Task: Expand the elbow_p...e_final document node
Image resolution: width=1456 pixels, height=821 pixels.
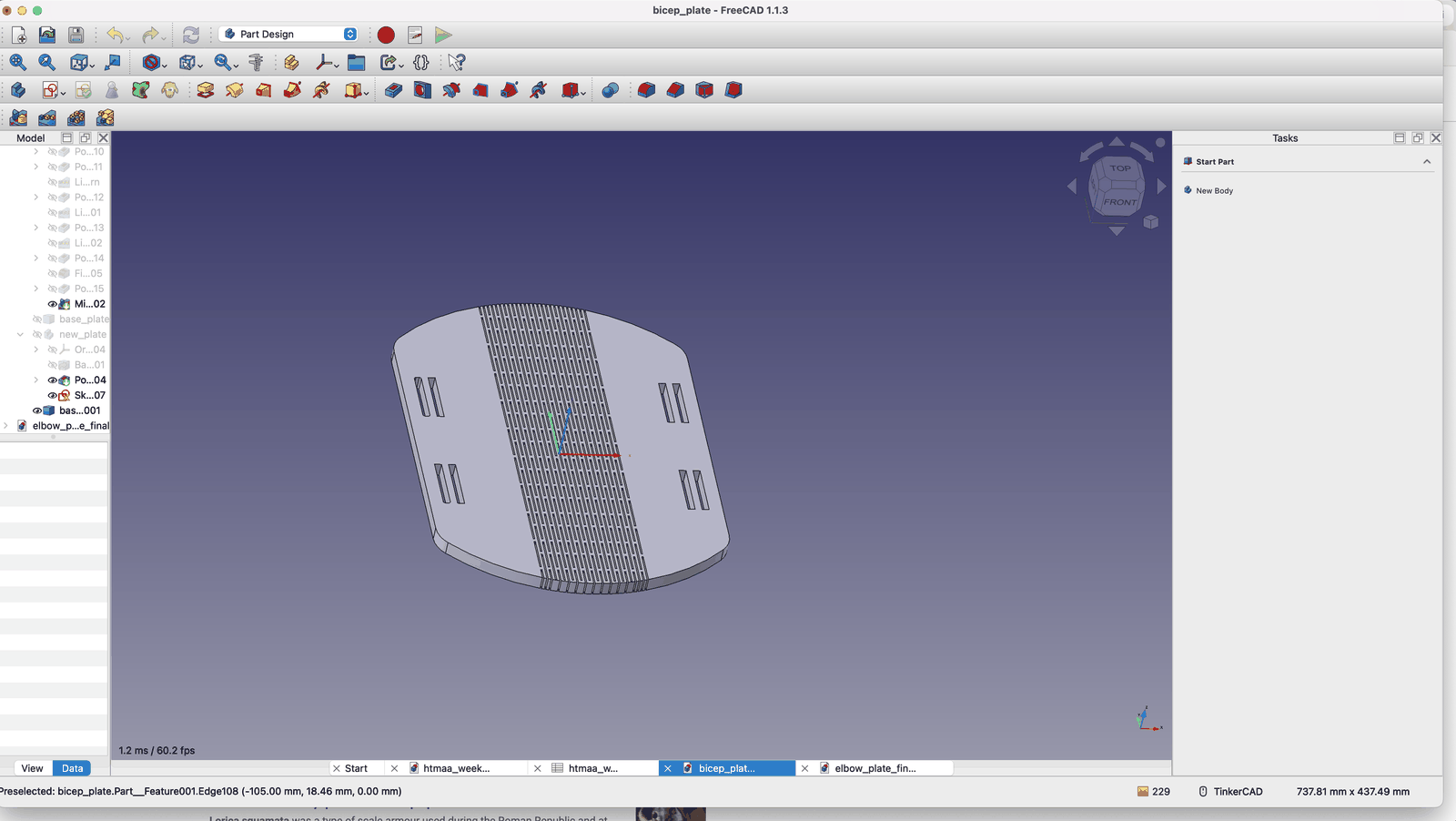Action: pos(6,425)
